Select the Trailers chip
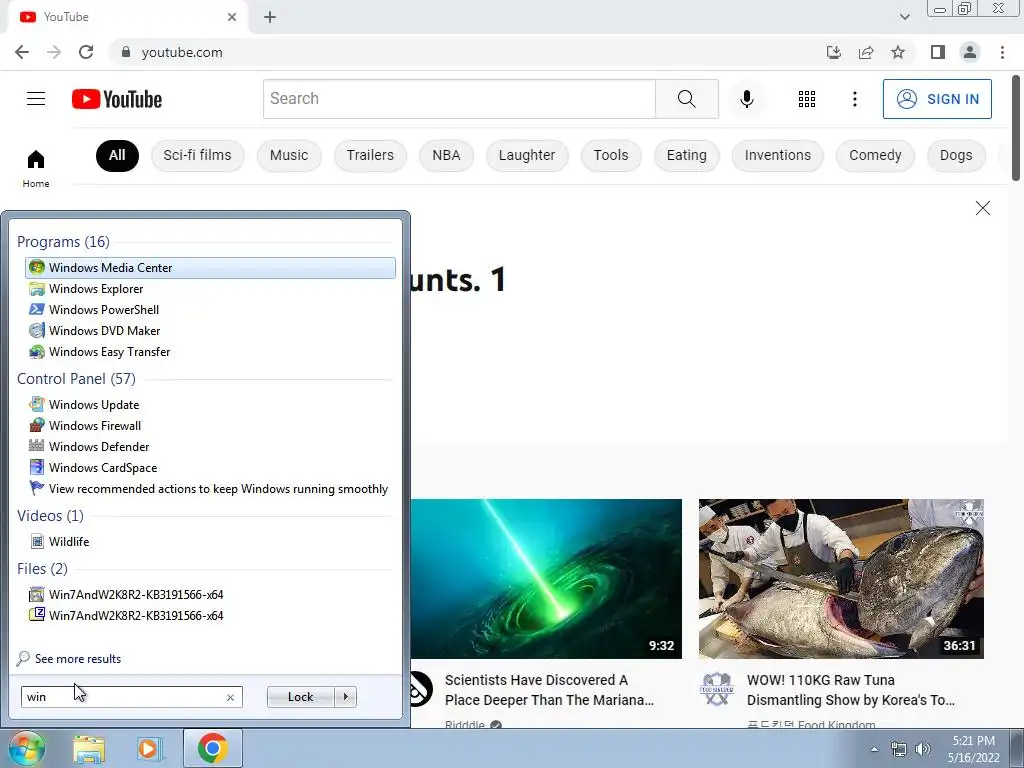 pyautogui.click(x=370, y=155)
